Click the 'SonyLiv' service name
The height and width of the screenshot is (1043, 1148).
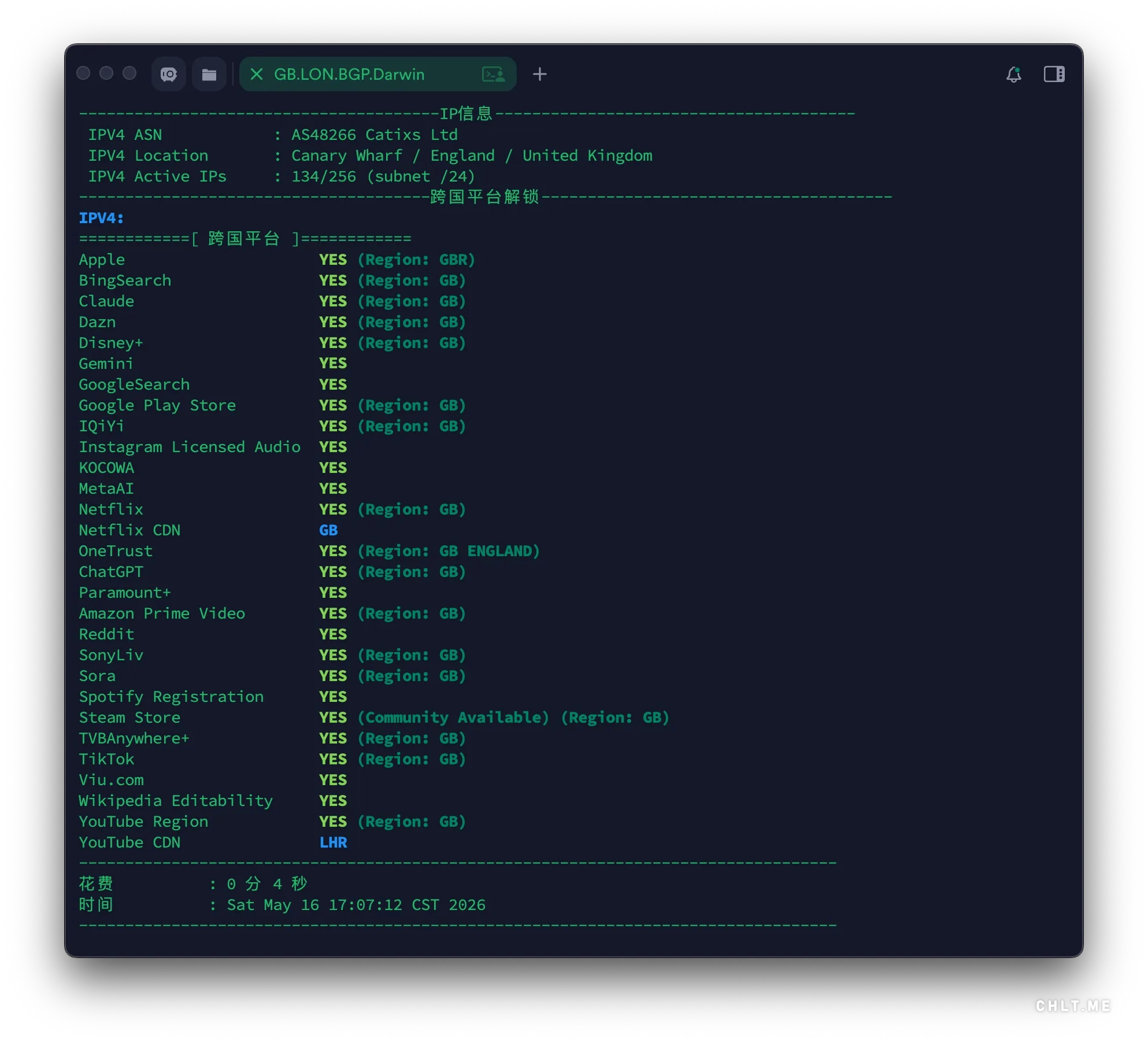[x=111, y=655]
